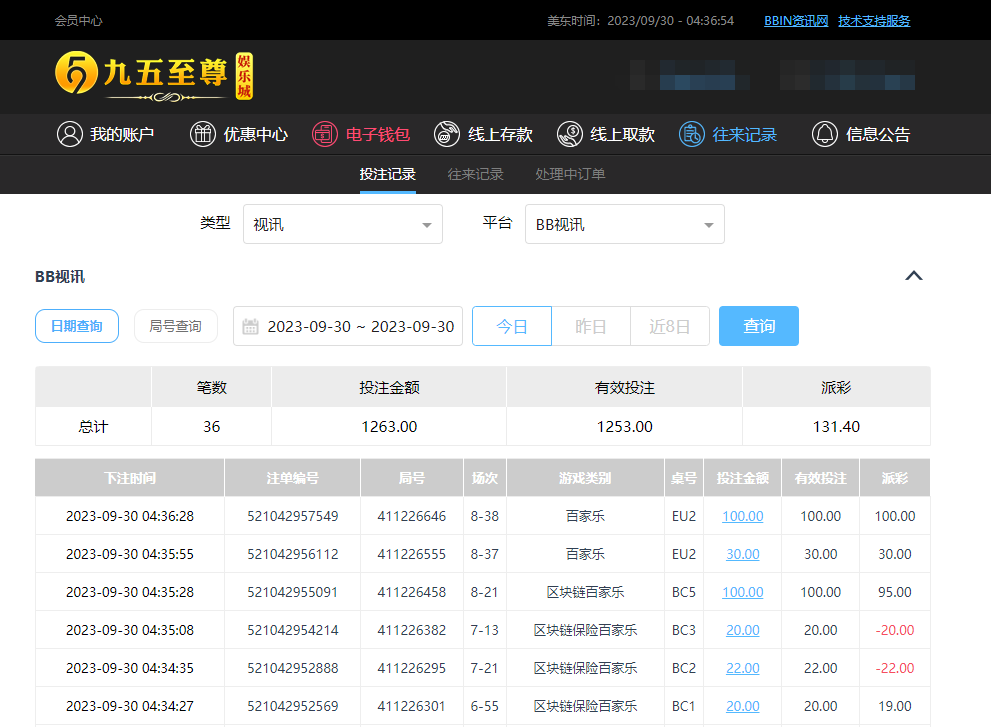Open the 处理中订单 sub-tab
Screen dimensions: 991x727
570,174
